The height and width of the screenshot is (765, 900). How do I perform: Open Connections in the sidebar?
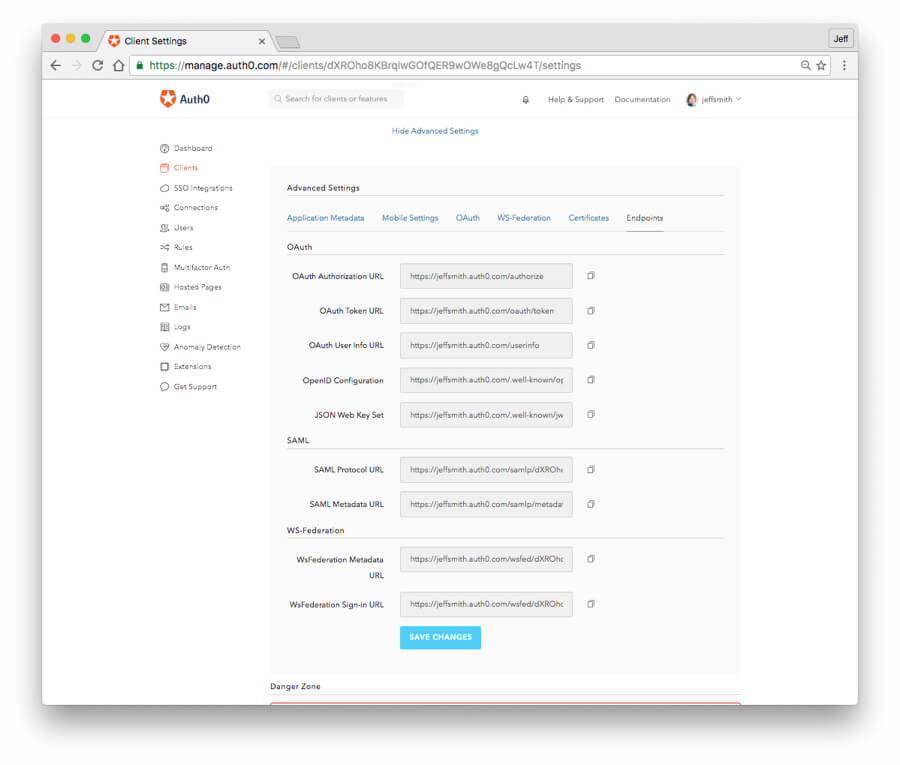[x=189, y=207]
